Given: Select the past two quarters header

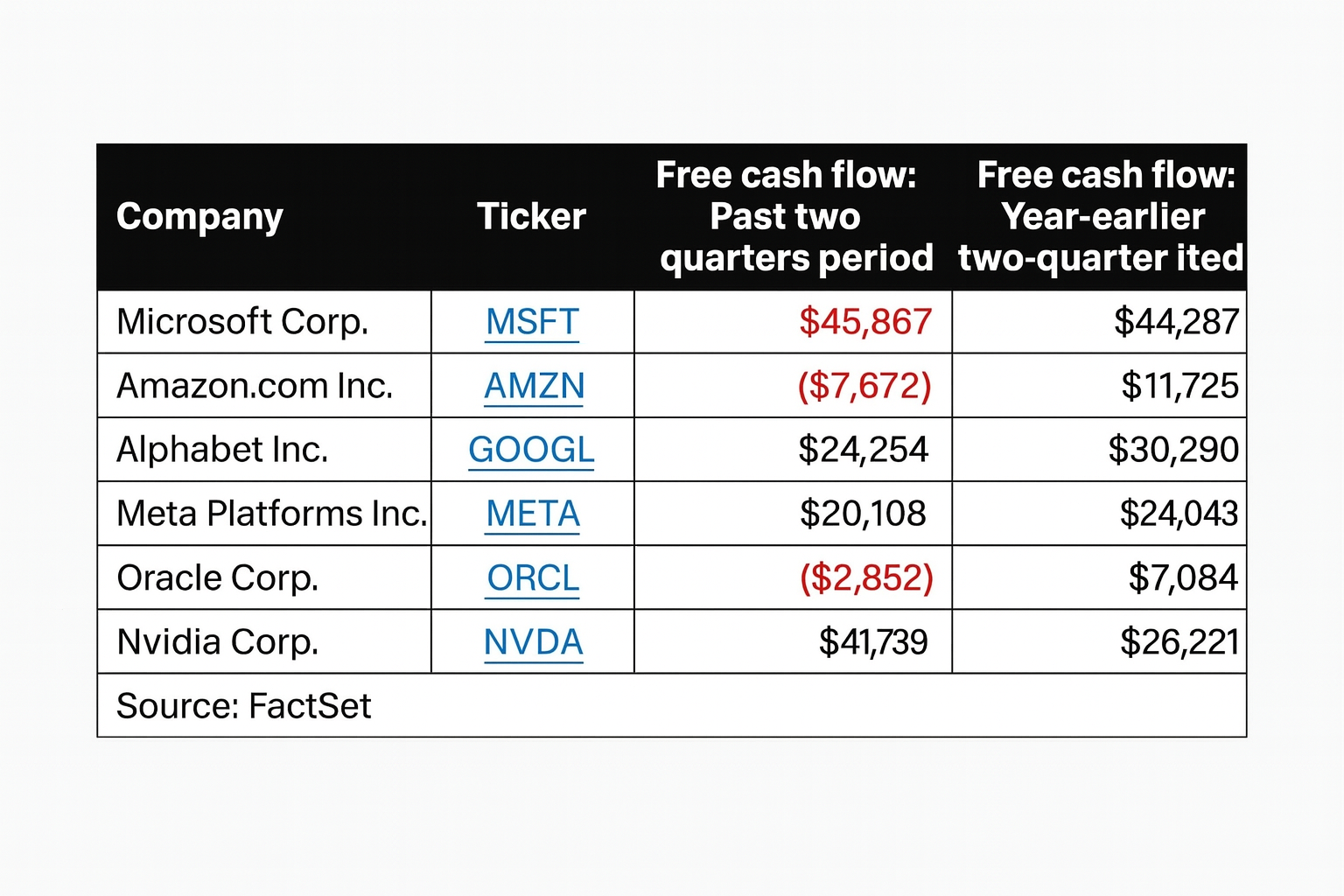Looking at the screenshot, I should coord(793,216).
